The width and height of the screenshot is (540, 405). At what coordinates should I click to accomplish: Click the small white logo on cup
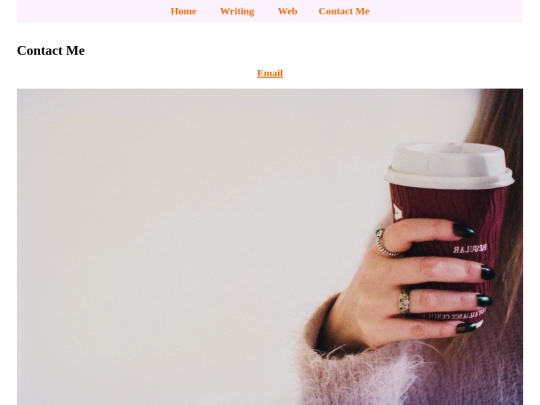point(397,212)
